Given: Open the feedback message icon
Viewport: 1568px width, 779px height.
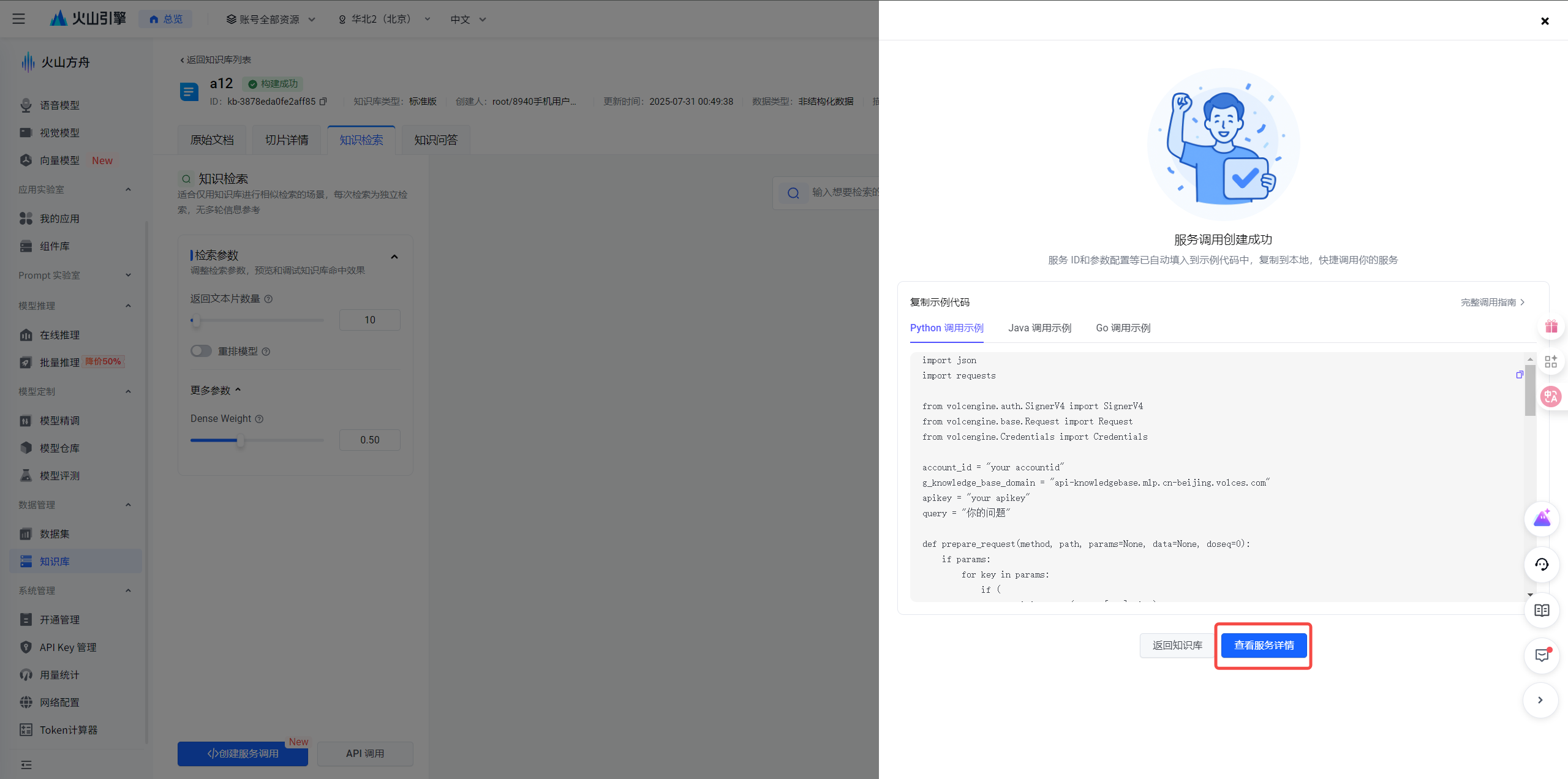Looking at the screenshot, I should click(1542, 656).
